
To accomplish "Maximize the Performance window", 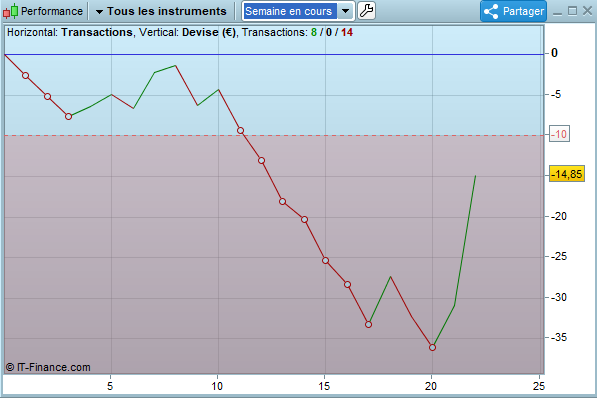I will 572,11.
